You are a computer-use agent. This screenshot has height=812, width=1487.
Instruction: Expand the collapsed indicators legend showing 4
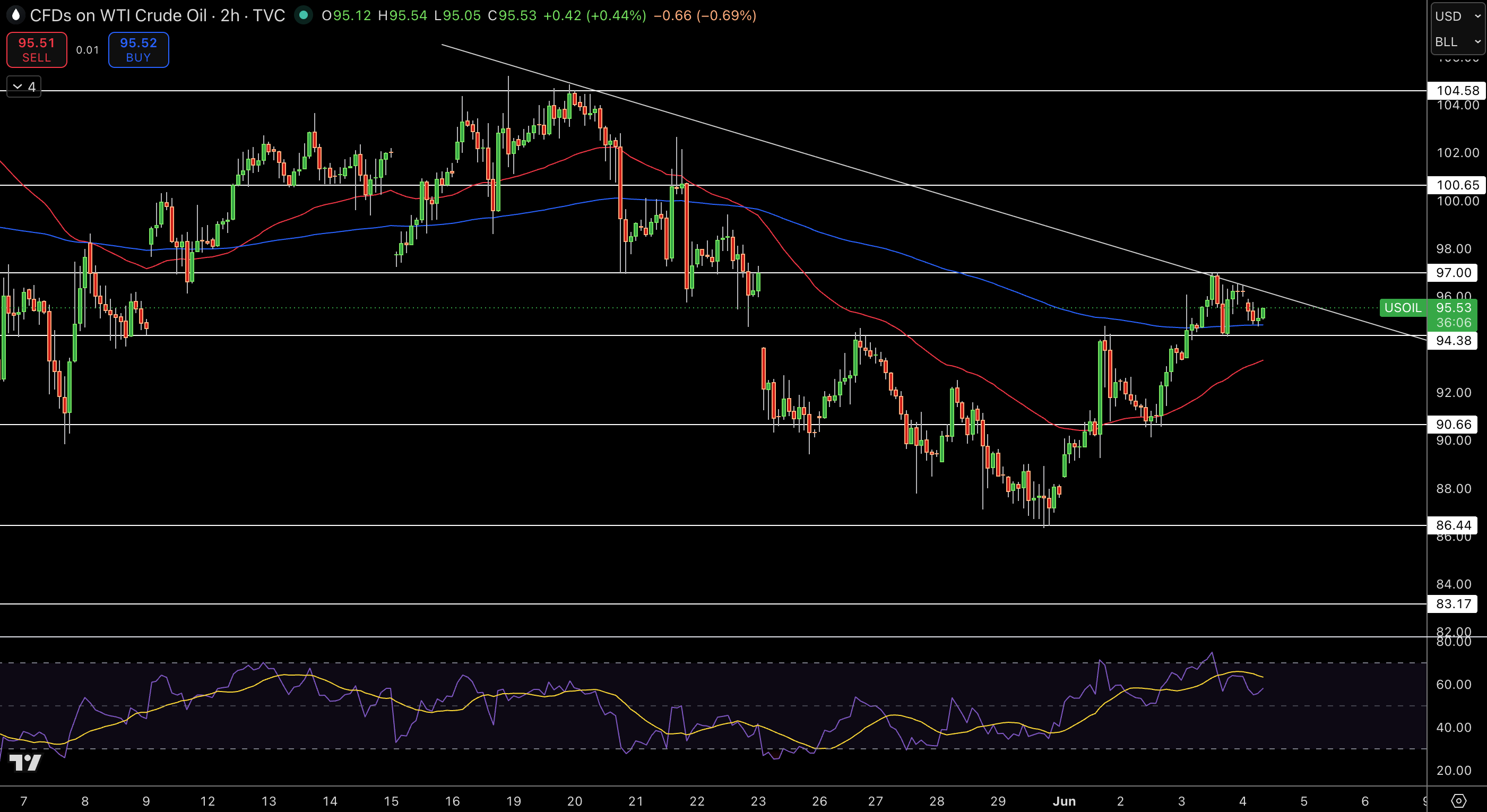coord(24,87)
